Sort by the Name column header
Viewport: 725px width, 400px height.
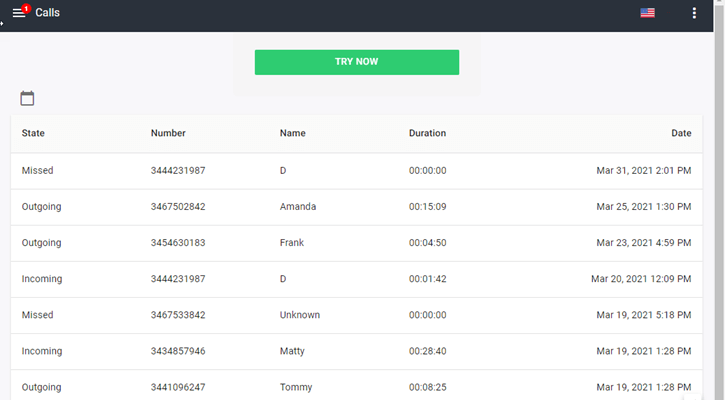pyautogui.click(x=292, y=133)
